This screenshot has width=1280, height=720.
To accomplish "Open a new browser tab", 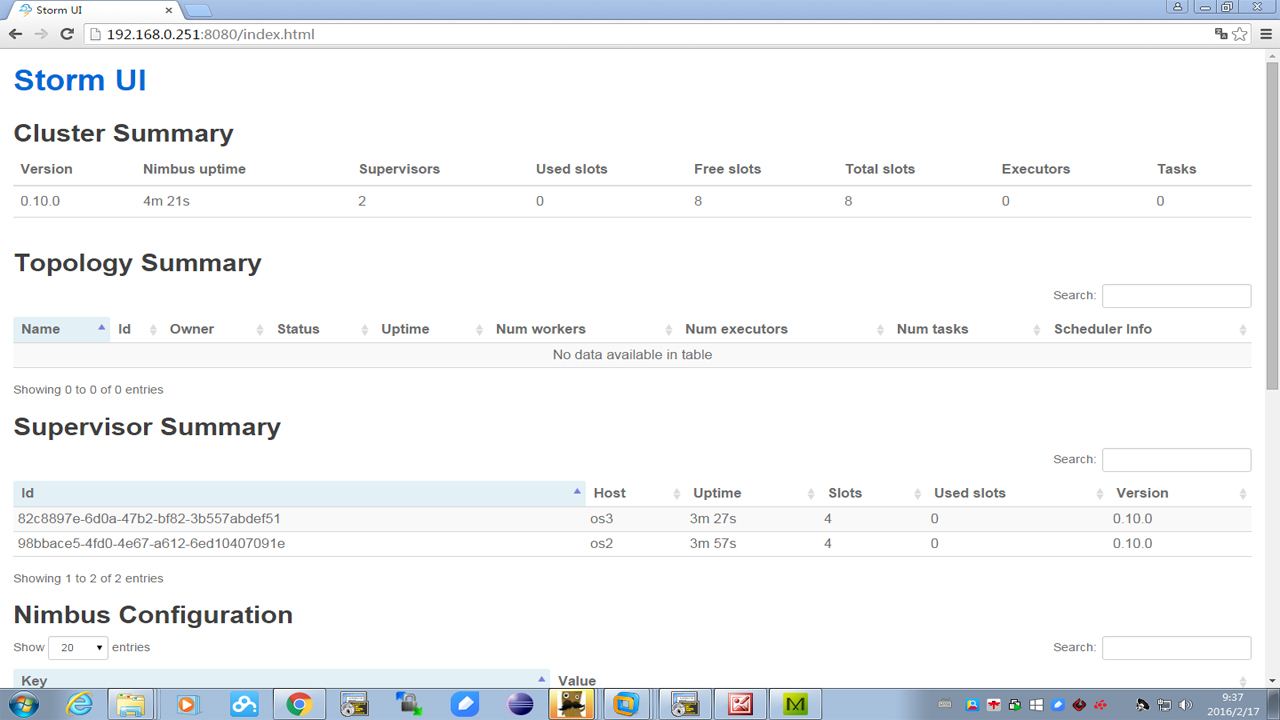I will coord(198,10).
